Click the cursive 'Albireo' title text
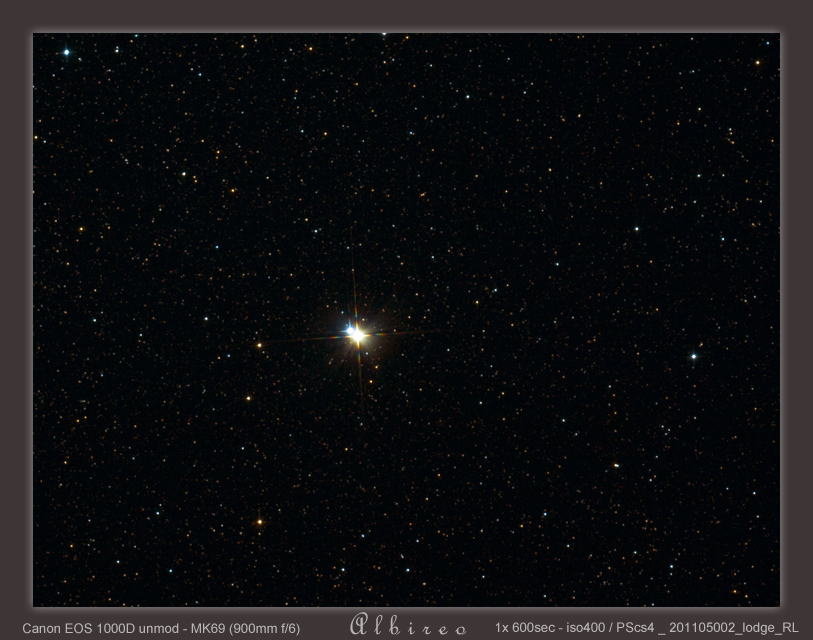The width and height of the screenshot is (813, 640). pyautogui.click(x=408, y=624)
